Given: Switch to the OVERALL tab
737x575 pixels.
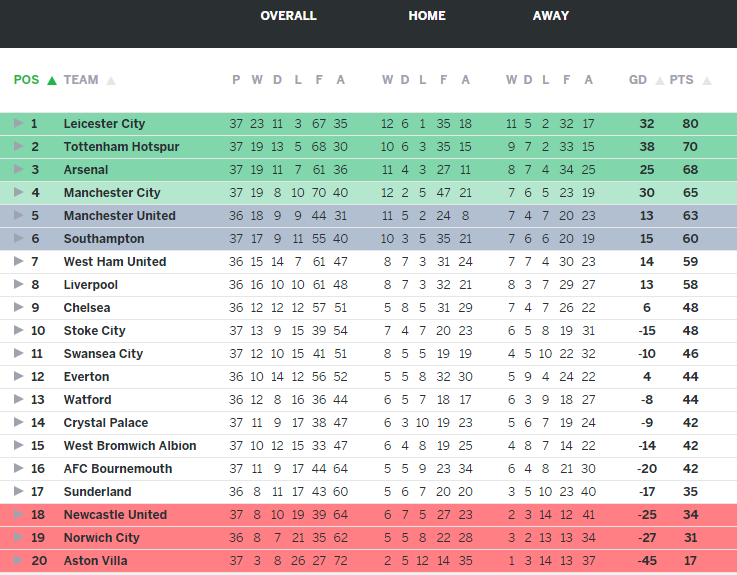Looking at the screenshot, I should [x=288, y=16].
